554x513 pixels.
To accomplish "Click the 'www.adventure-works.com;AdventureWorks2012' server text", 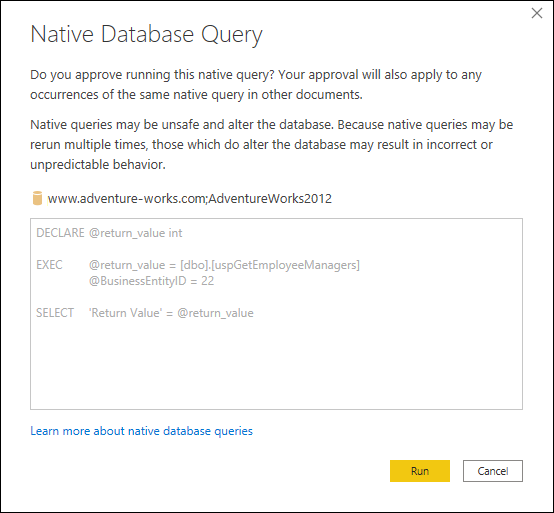I will [190, 199].
